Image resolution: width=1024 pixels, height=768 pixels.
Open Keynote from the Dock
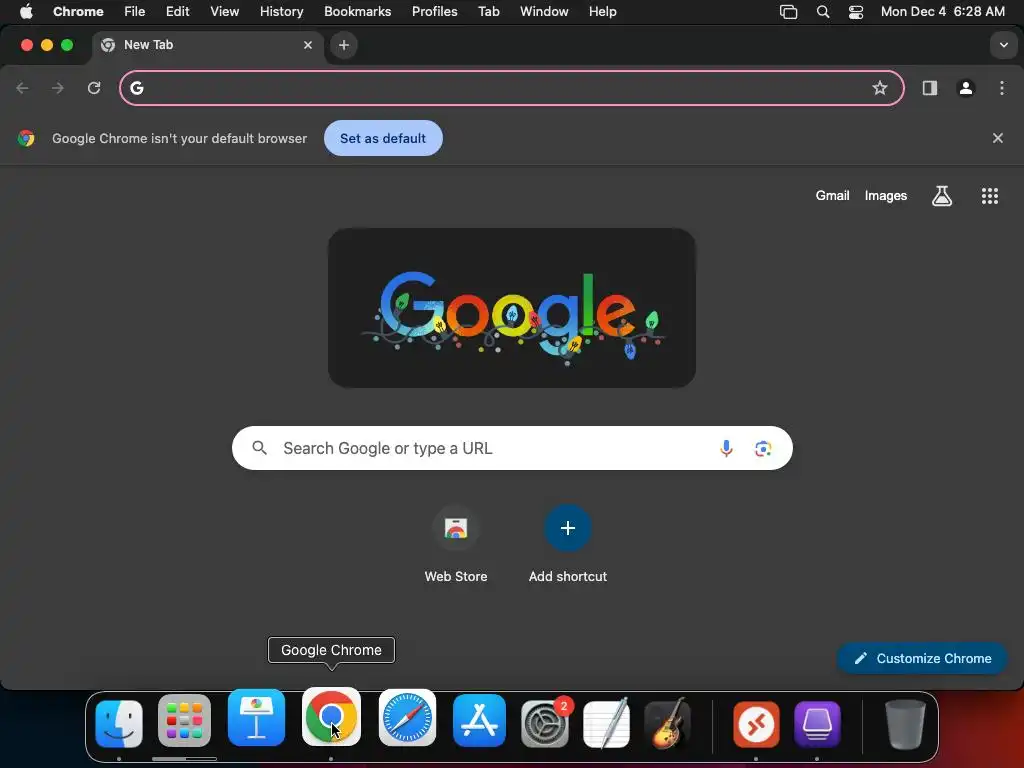pyautogui.click(x=256, y=718)
